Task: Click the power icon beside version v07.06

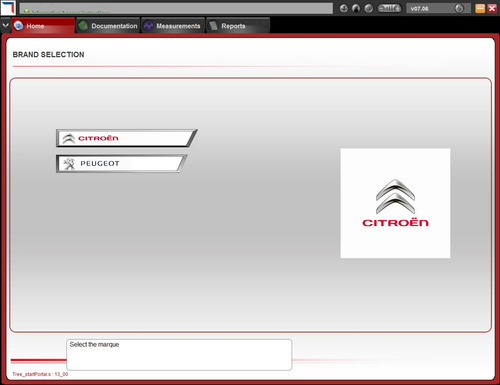Action: coord(459,8)
